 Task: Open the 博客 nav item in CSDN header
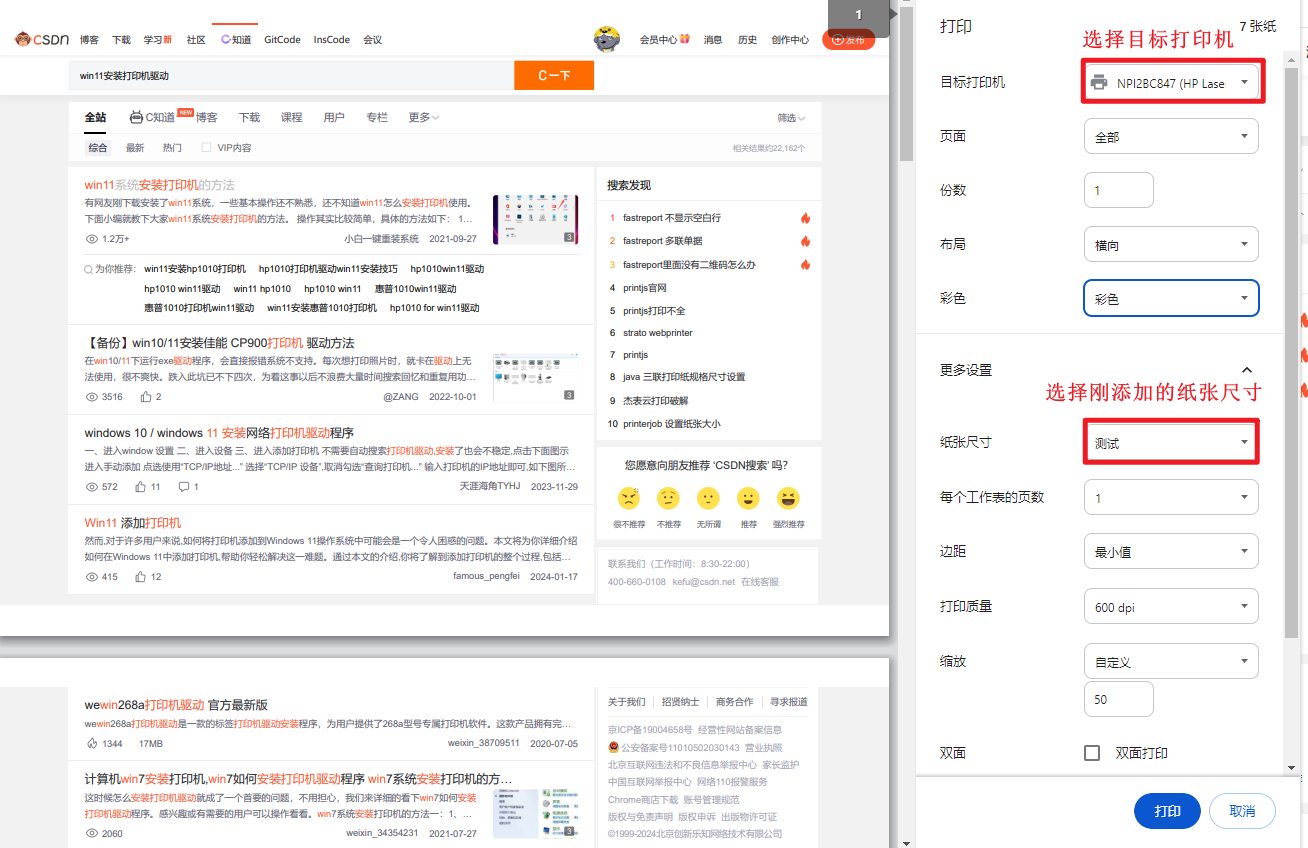(89, 40)
